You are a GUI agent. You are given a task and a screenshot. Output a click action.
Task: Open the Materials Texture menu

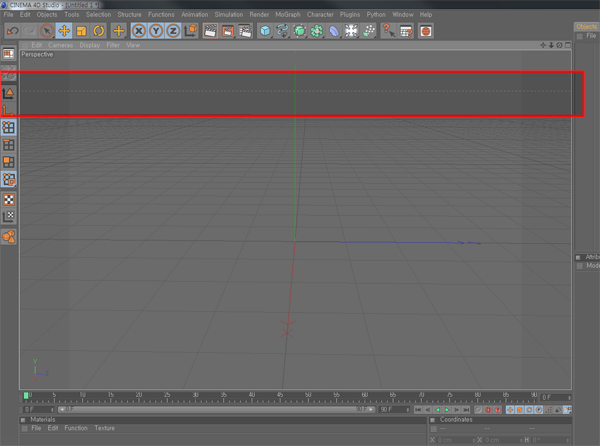click(x=104, y=428)
